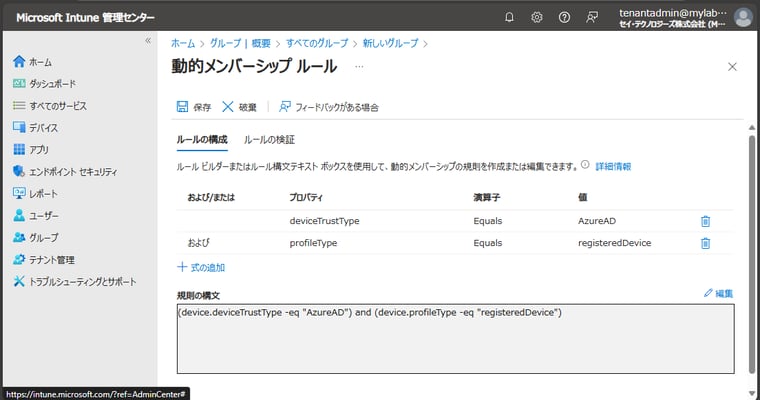This screenshot has height=400, width=760.
Task: Click AzureAD value cell
Action: point(597,221)
